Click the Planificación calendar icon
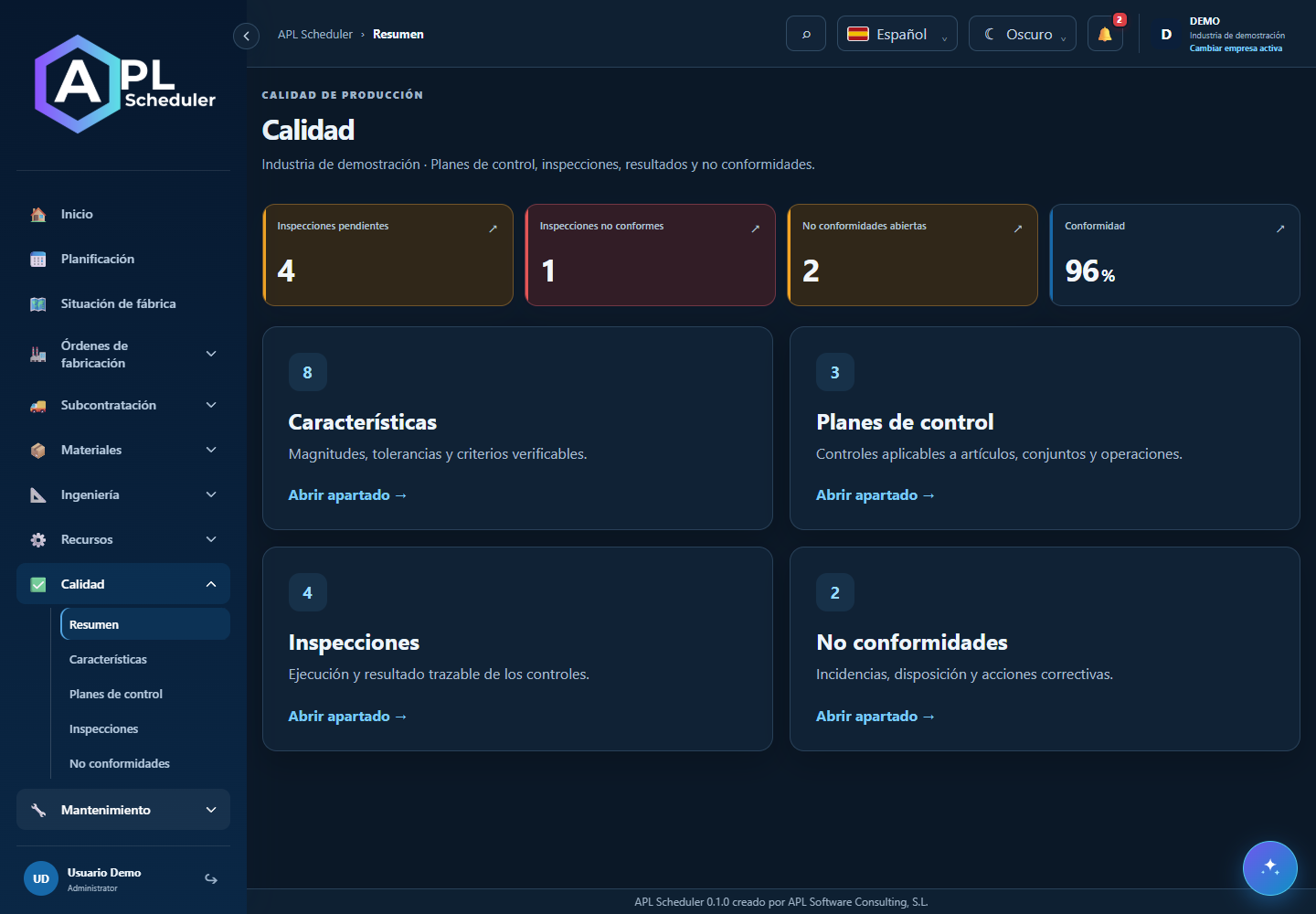The image size is (1316, 914). coord(38,260)
